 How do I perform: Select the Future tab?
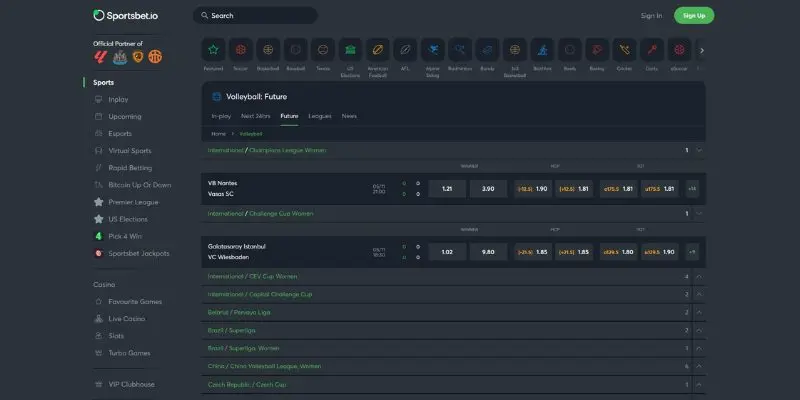point(289,116)
